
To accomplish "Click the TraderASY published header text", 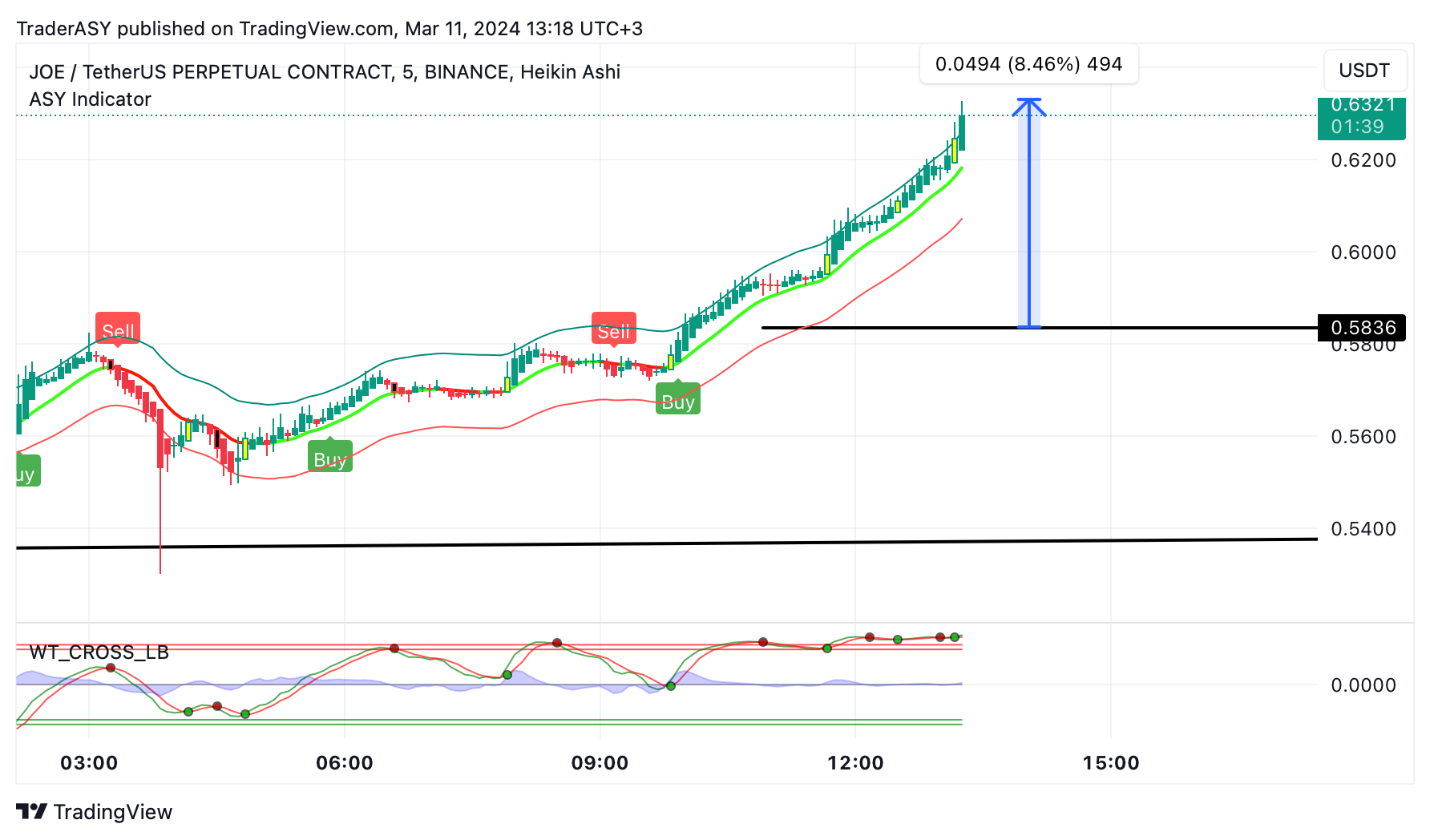I will [329, 29].
